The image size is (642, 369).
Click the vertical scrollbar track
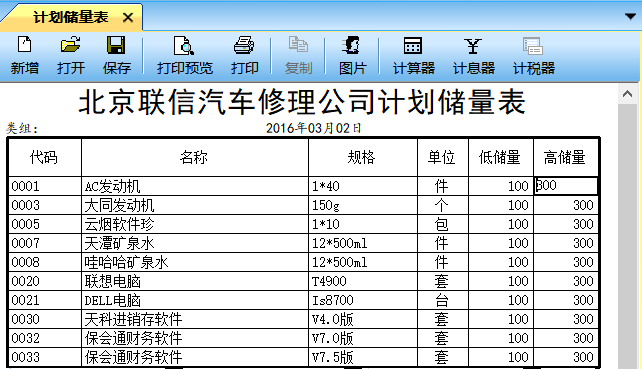coord(627,236)
